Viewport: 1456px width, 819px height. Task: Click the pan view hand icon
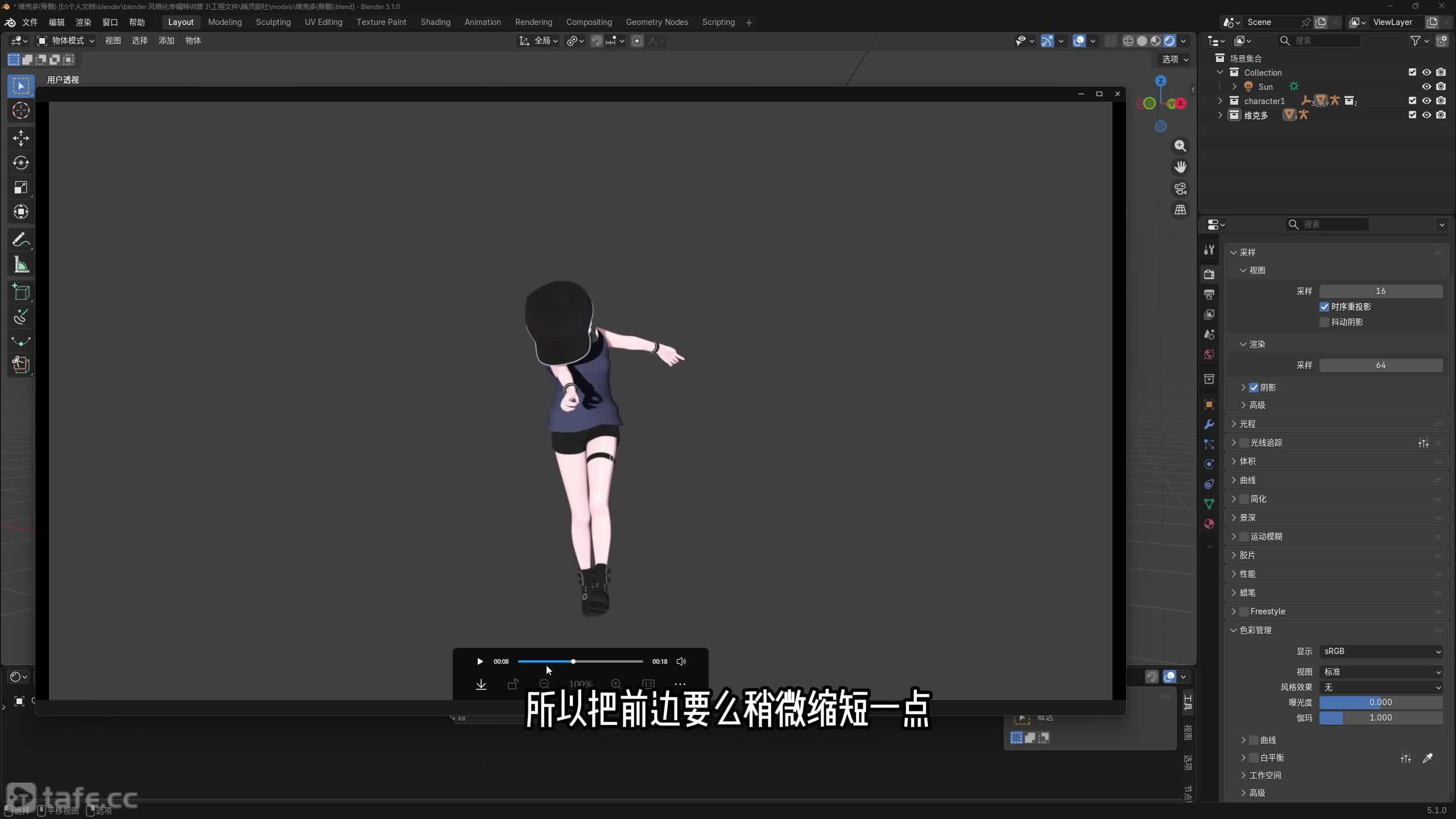pos(1181,167)
